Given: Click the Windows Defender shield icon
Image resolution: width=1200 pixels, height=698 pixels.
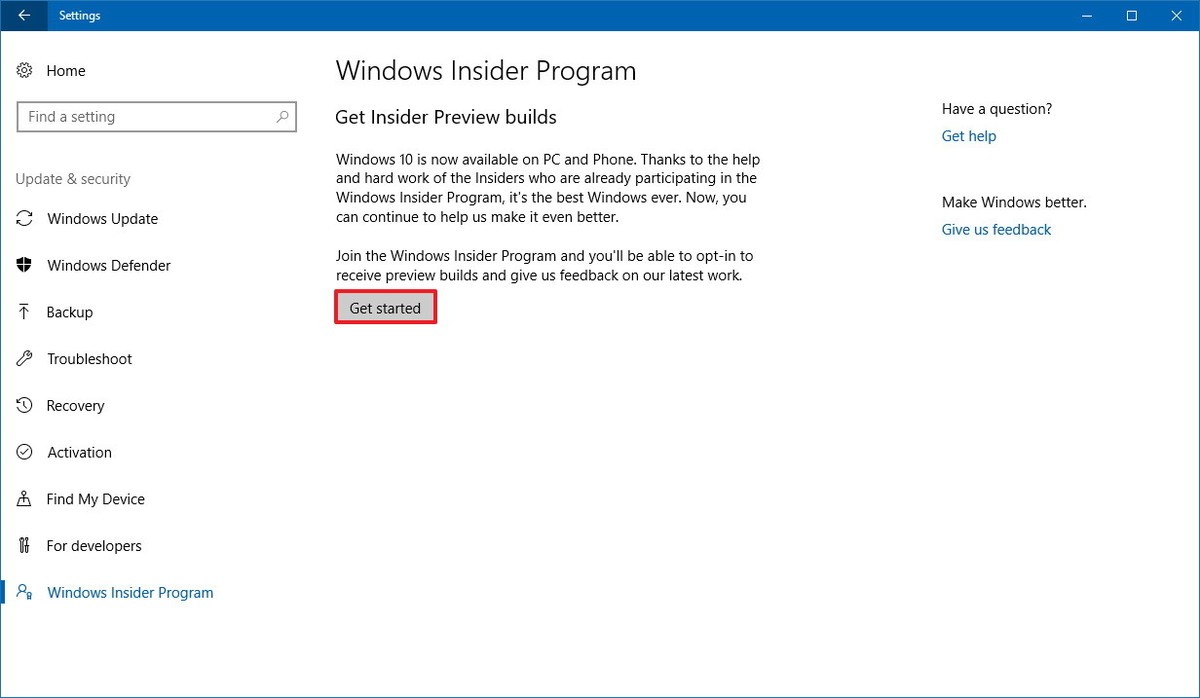Looking at the screenshot, I should pyautogui.click(x=25, y=266).
